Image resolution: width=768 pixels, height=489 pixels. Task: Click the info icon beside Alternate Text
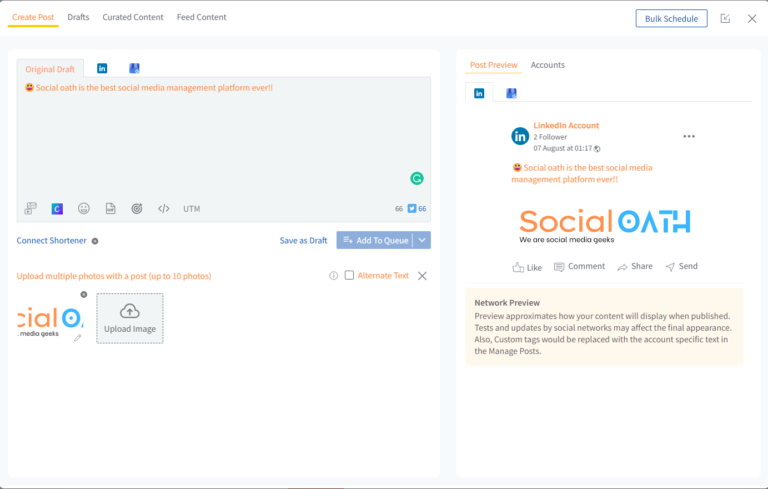334,275
